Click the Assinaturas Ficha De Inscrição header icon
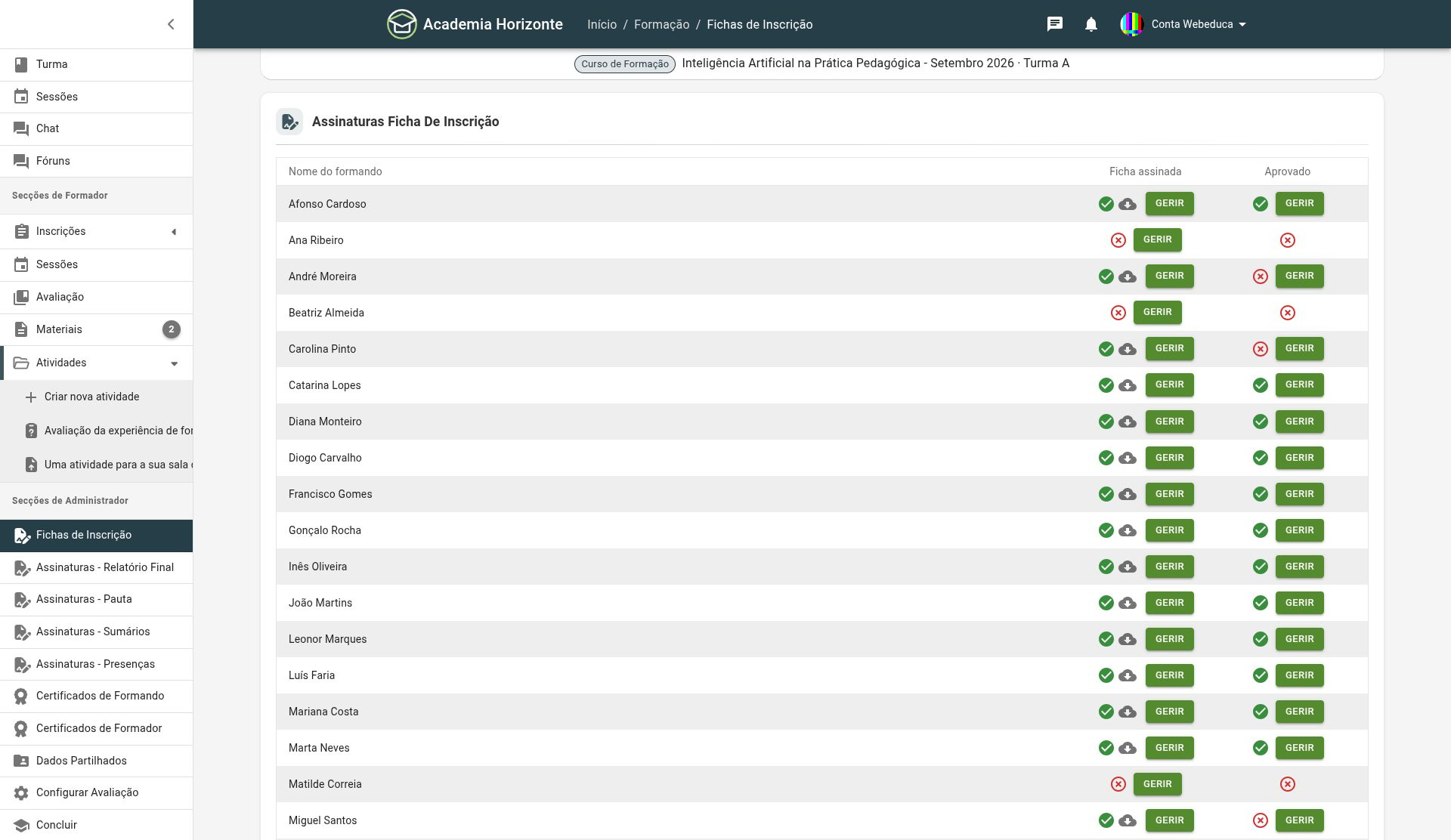The width and height of the screenshot is (1451, 840). tap(289, 122)
